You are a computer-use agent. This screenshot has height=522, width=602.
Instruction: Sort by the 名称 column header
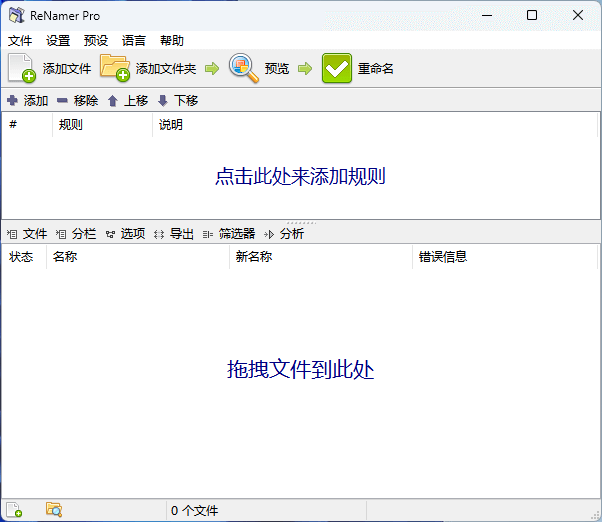pos(138,256)
